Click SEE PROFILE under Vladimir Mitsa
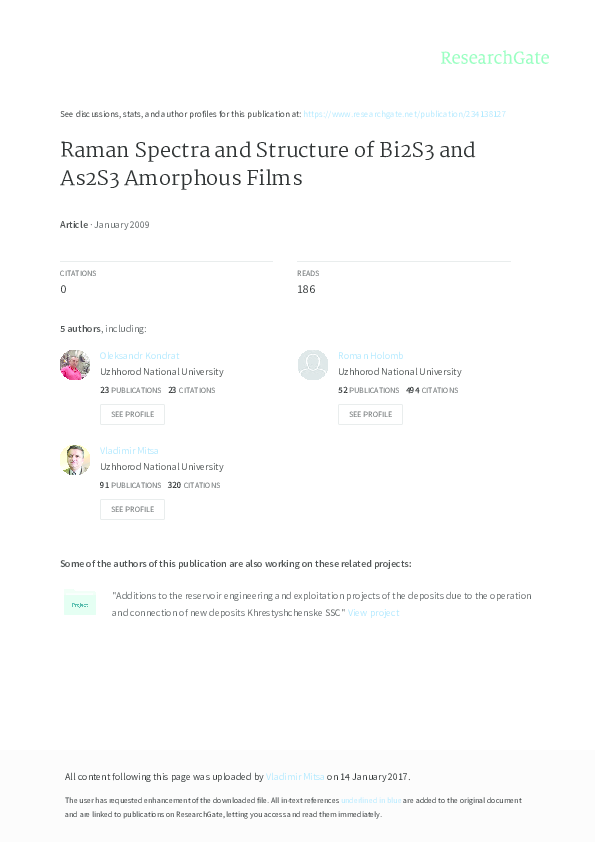Viewport: 595px width, 842px height. click(132, 509)
